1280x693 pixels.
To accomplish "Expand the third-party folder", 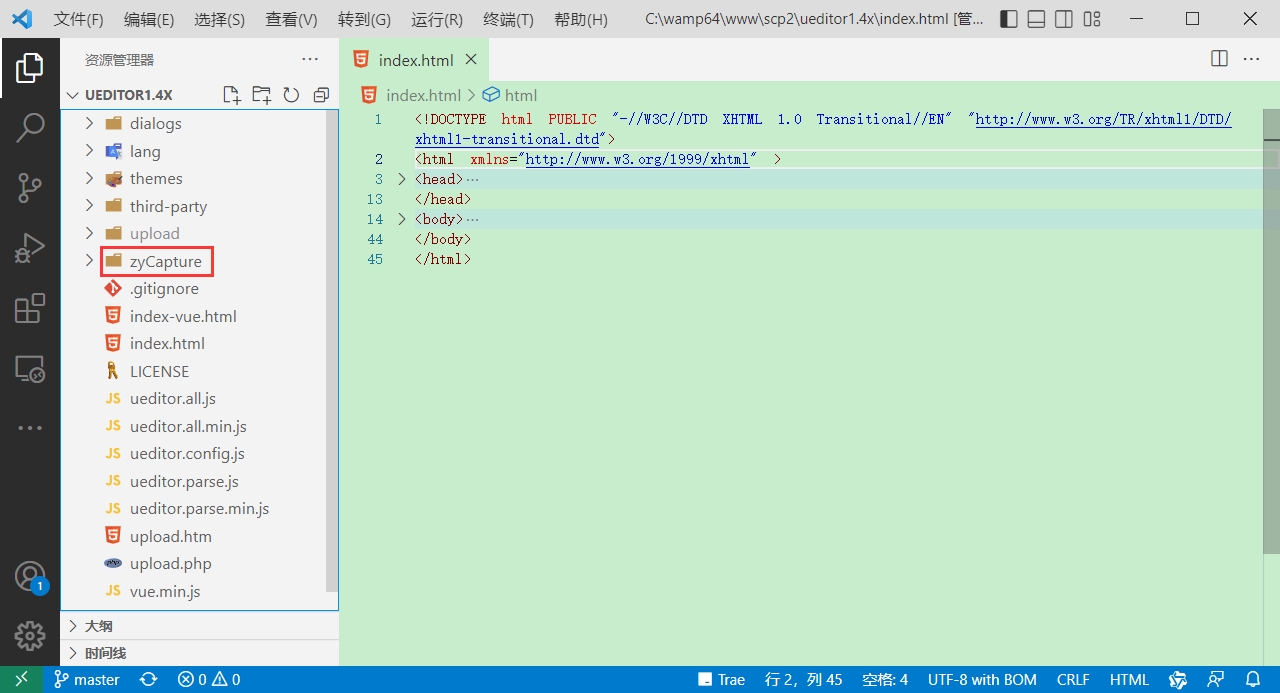I will [x=89, y=206].
